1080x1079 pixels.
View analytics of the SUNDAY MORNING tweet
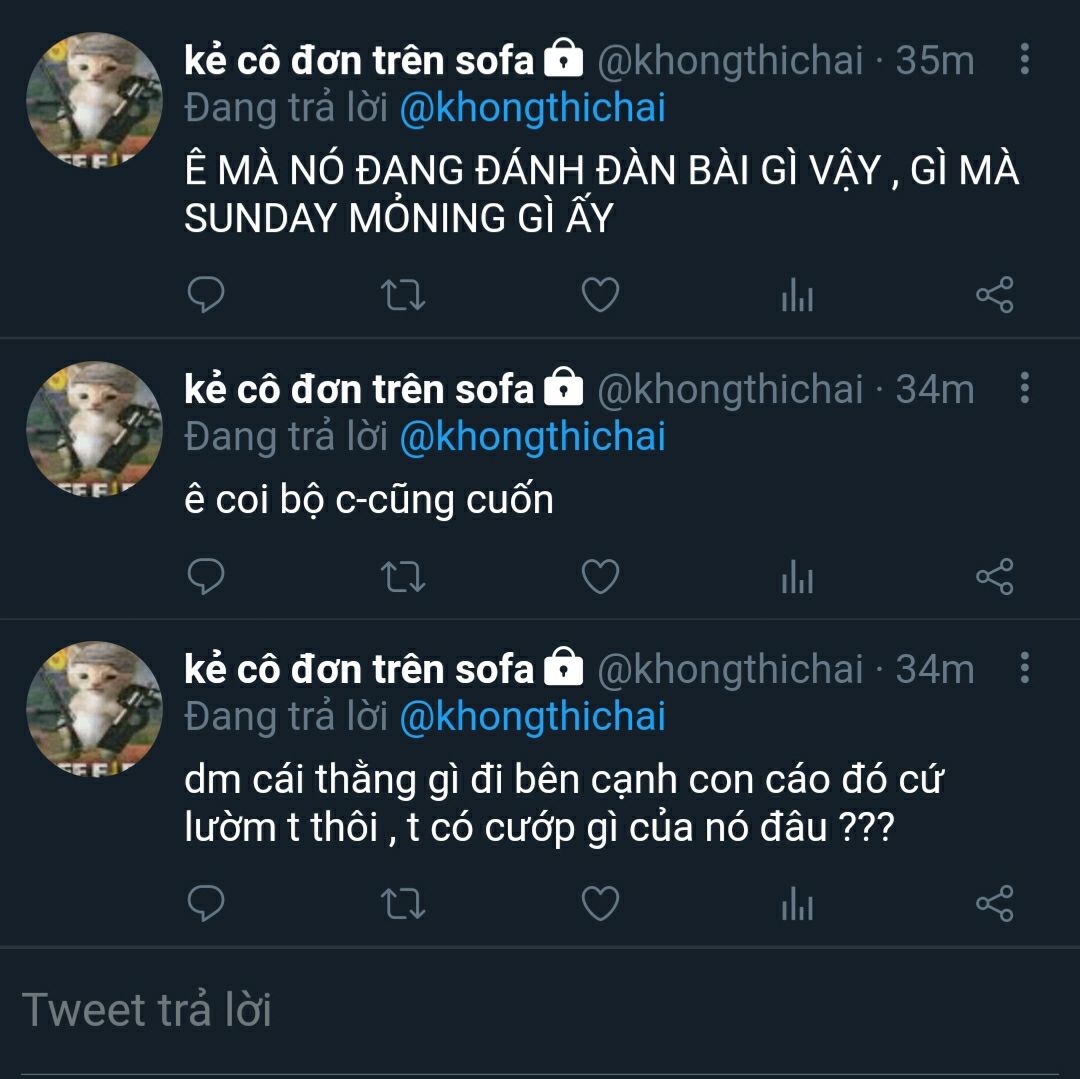(798, 295)
